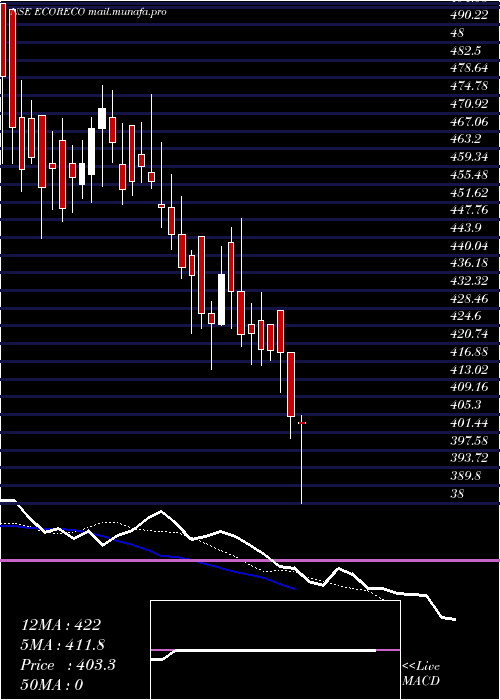Click the 409.16 price axis label
This screenshot has height=700, width=500.
pos(469,387)
